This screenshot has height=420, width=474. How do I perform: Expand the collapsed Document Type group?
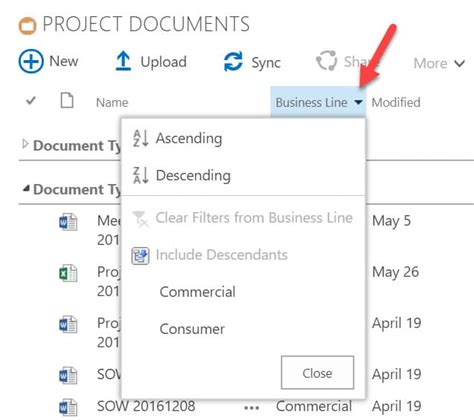(x=25, y=144)
